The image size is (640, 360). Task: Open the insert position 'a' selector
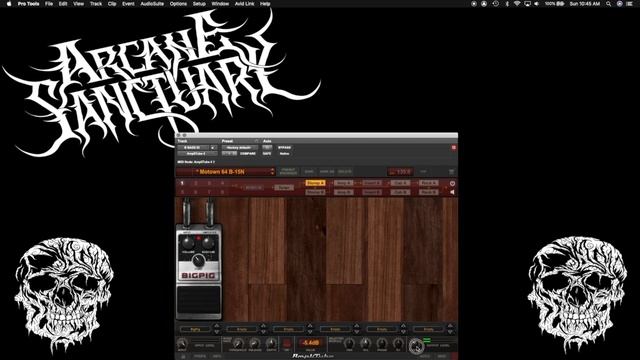pyautogui.click(x=214, y=147)
